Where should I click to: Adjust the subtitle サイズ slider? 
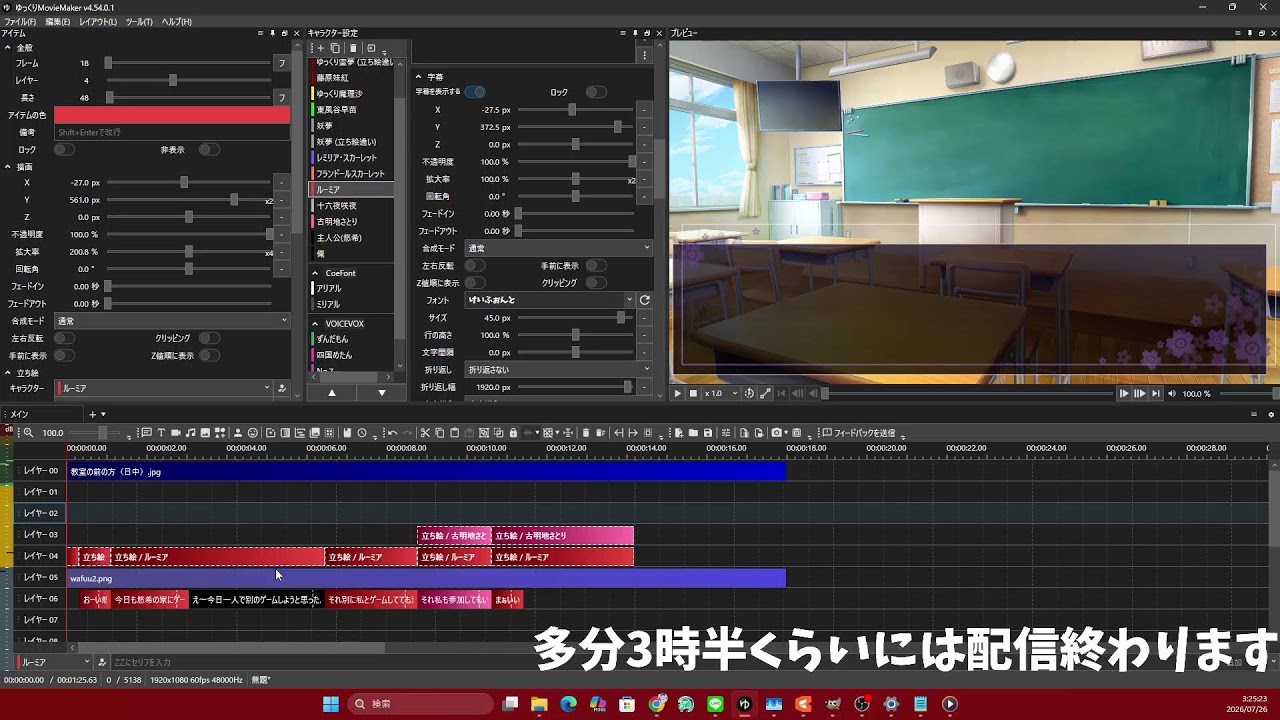[x=575, y=317]
